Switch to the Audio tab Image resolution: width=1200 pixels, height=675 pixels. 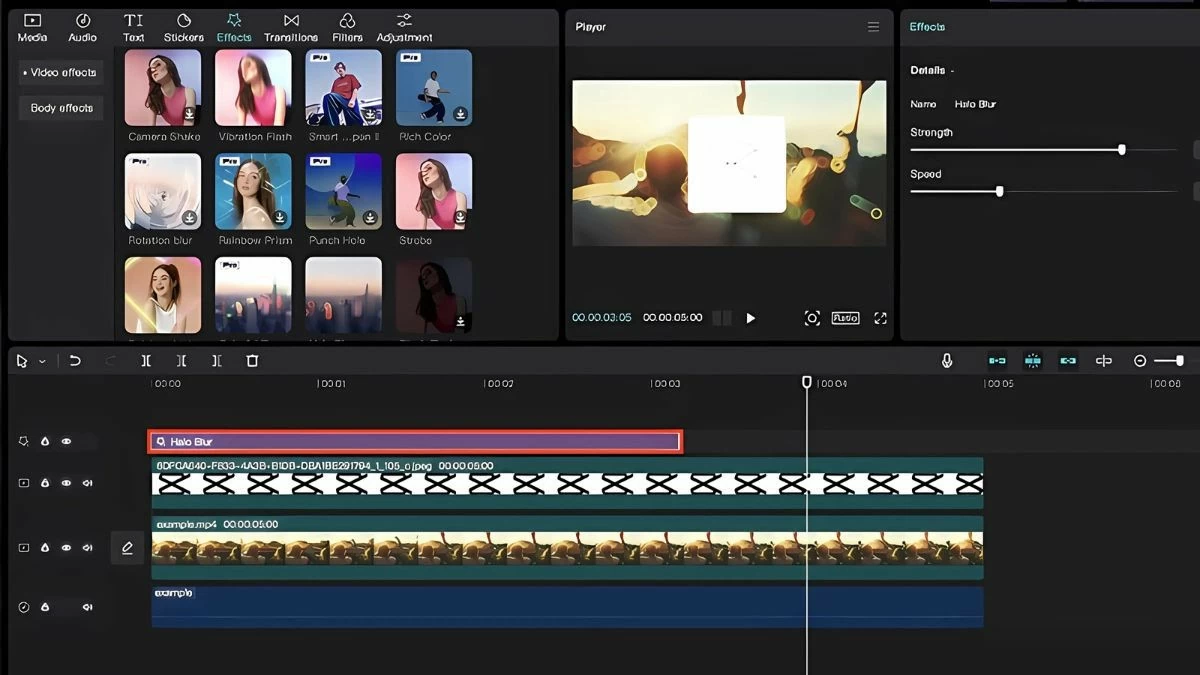click(x=82, y=25)
